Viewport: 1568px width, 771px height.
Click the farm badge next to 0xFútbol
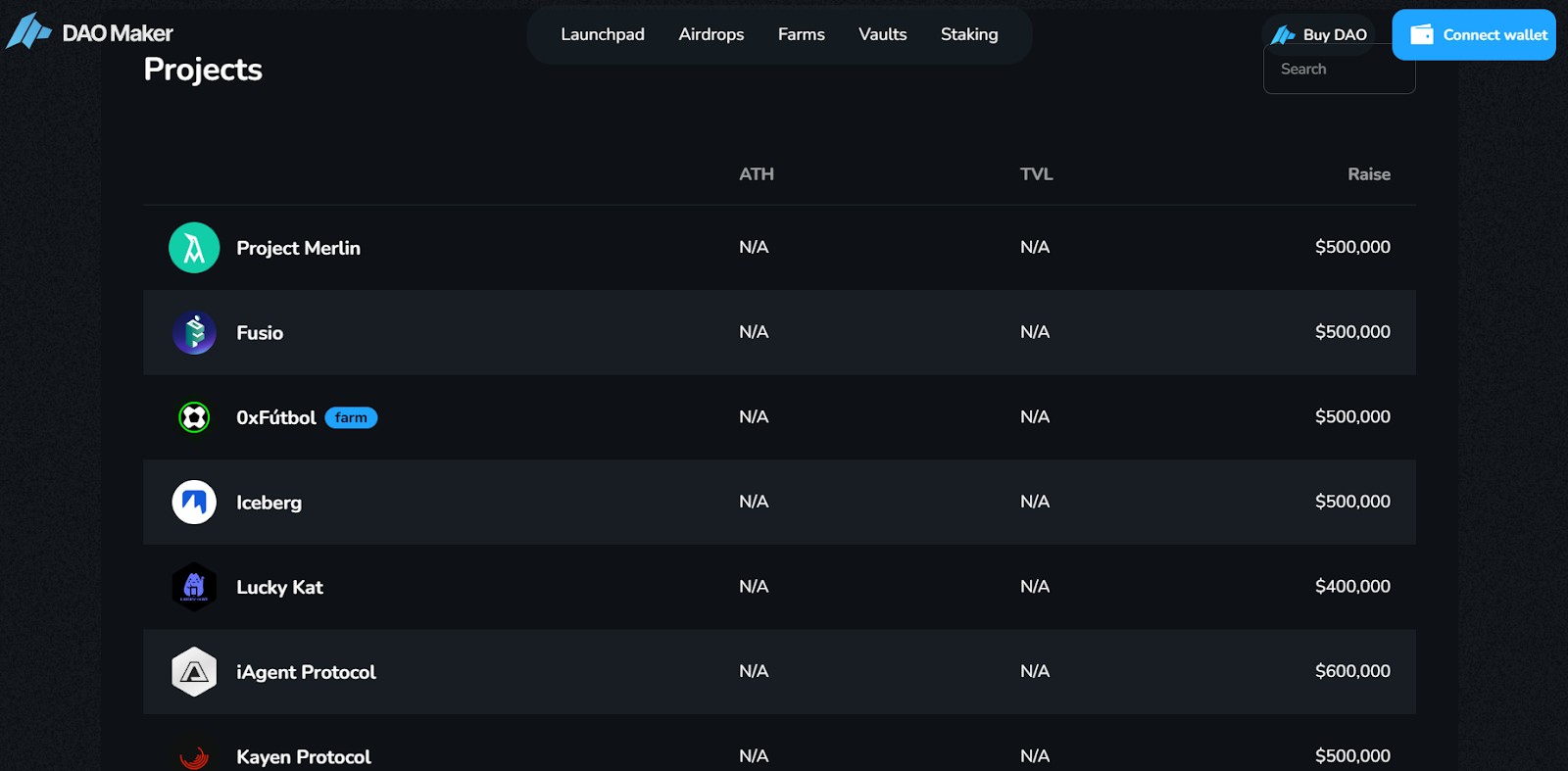(351, 417)
